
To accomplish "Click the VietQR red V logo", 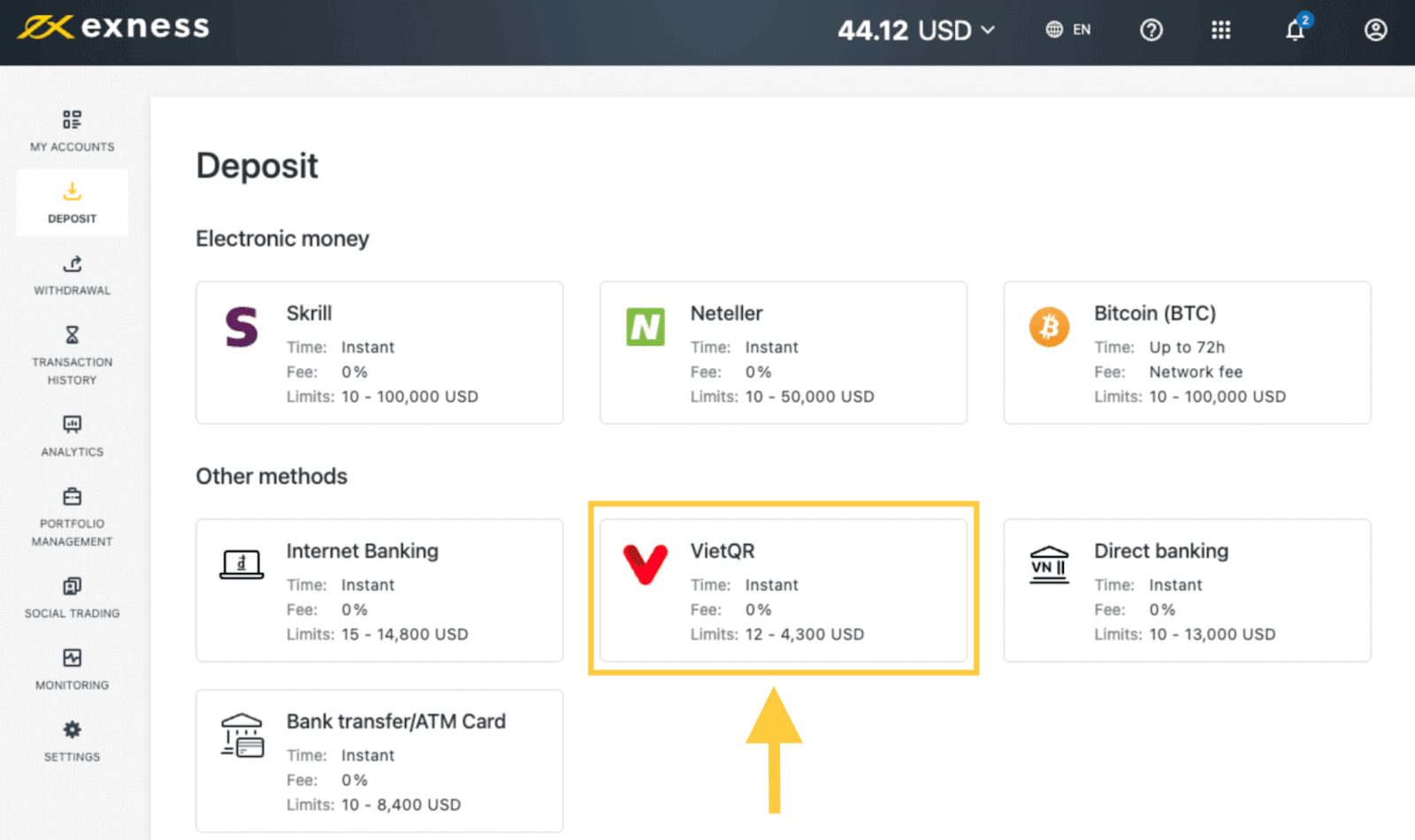I will pos(646,564).
